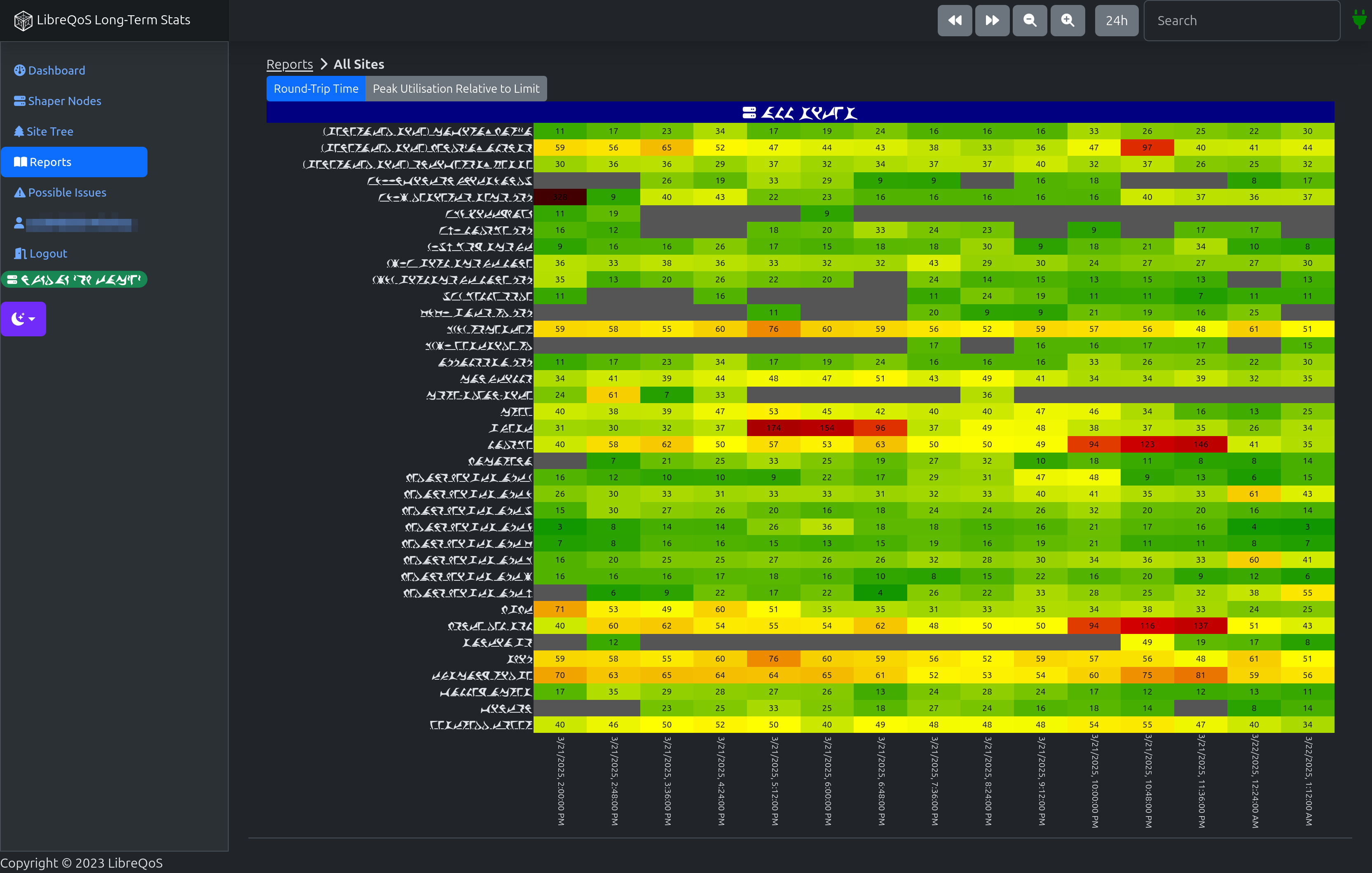Screen dimensions: 1372x873
Task: Open the 24h time period selector
Action: (1116, 21)
